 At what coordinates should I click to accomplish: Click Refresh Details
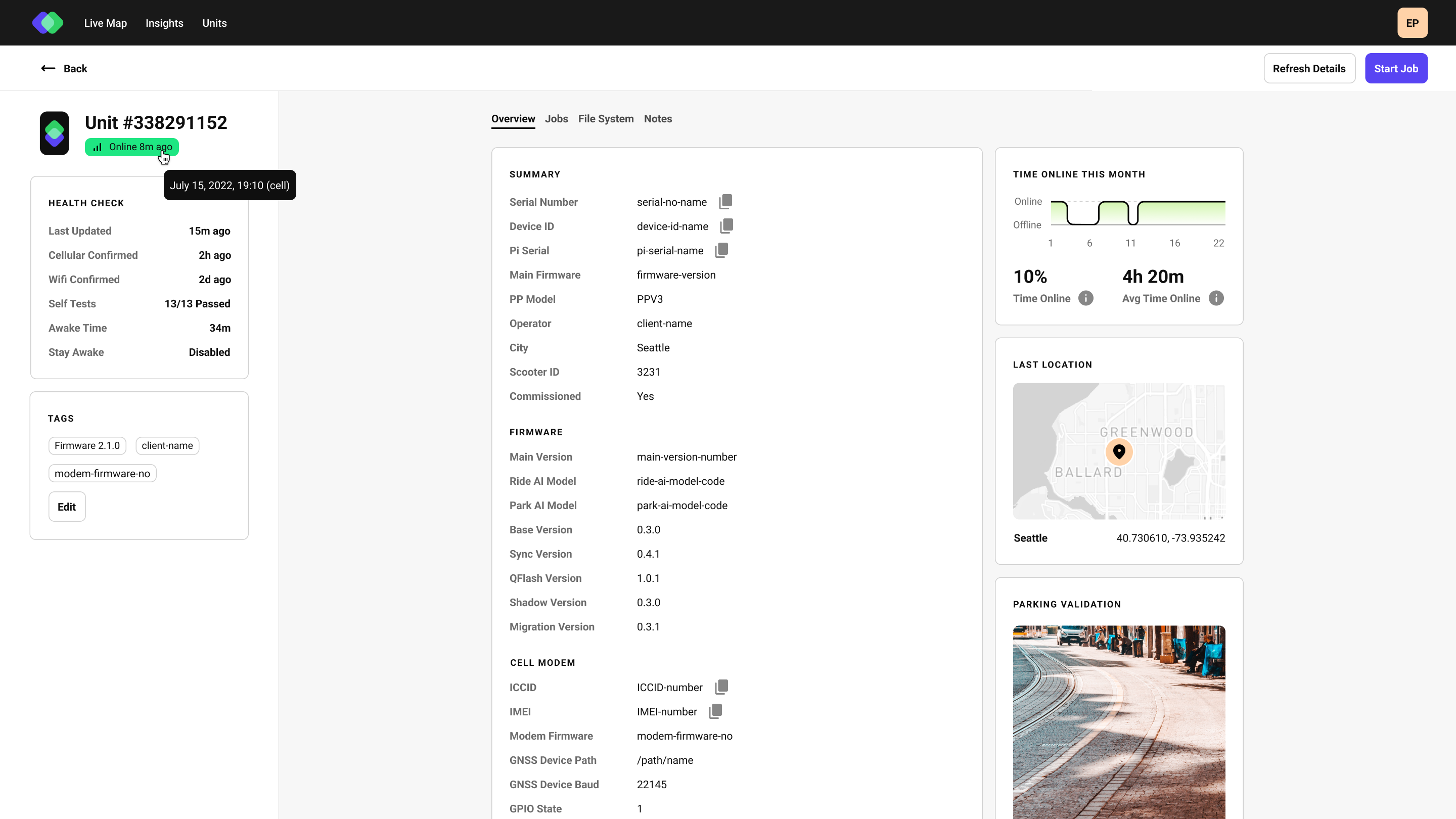tap(1309, 68)
